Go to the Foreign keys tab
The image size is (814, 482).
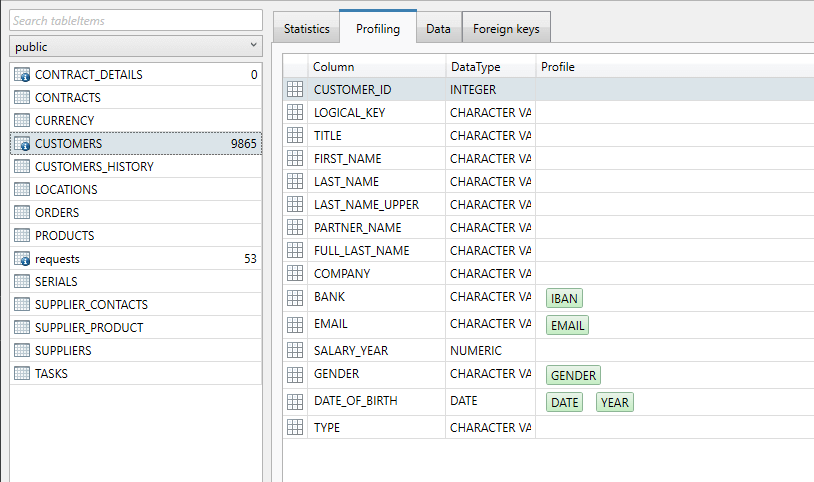[506, 29]
